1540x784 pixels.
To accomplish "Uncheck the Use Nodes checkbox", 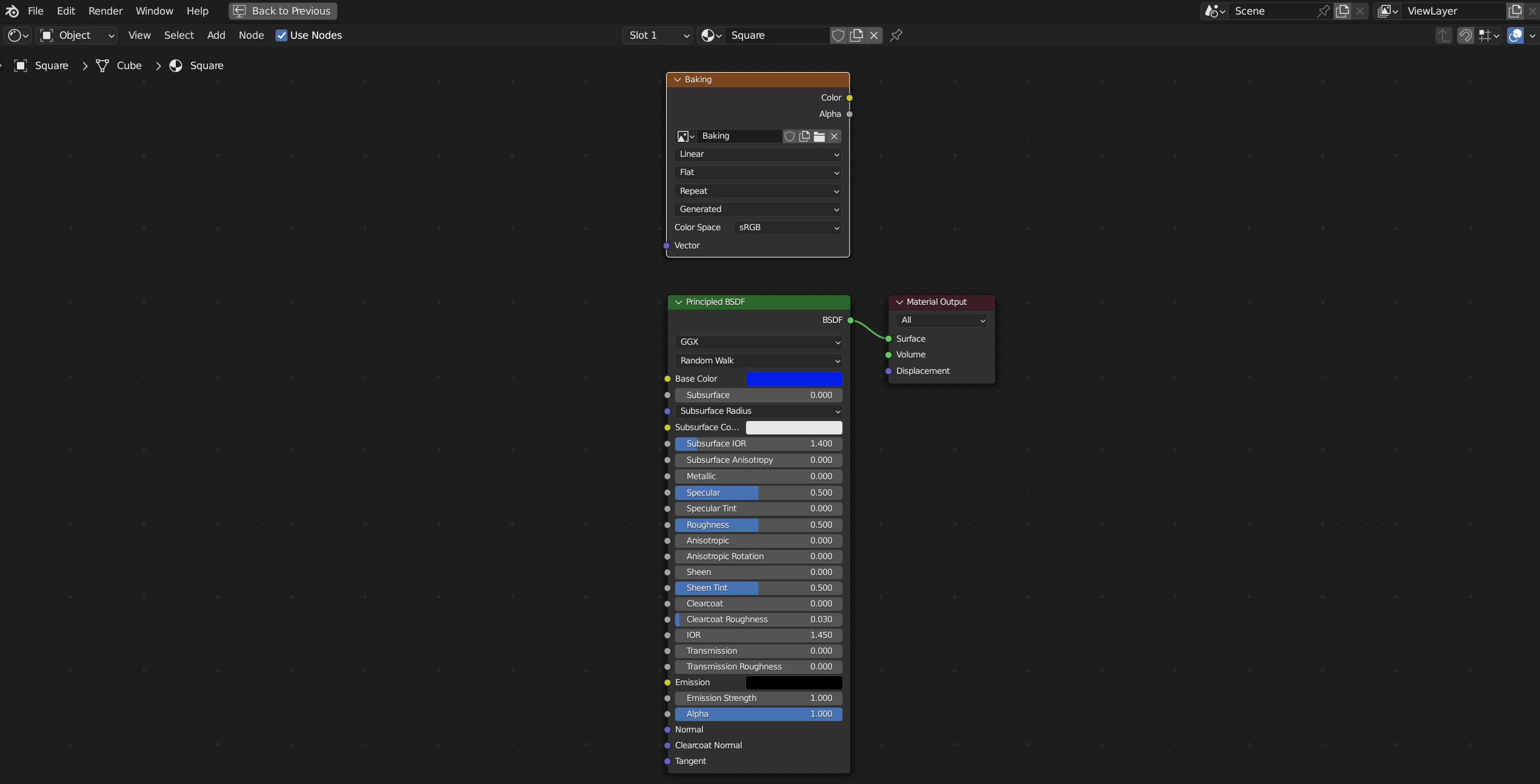I will click(x=281, y=36).
